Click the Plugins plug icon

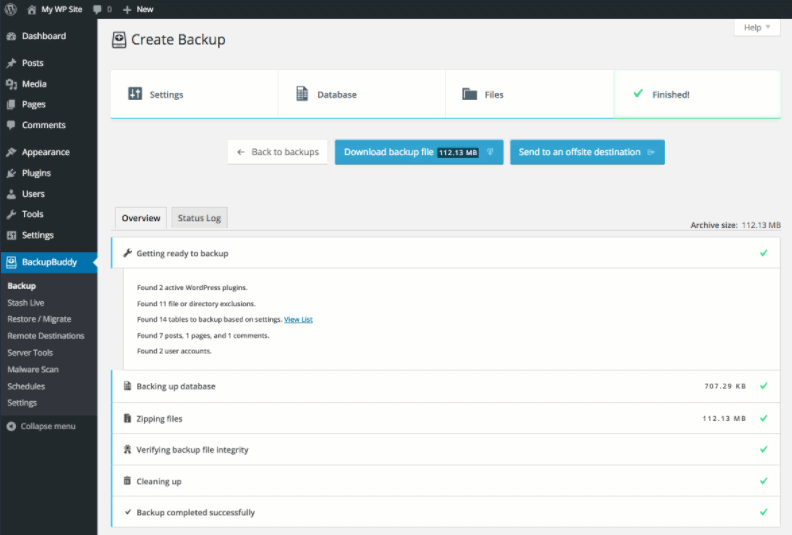coord(11,173)
